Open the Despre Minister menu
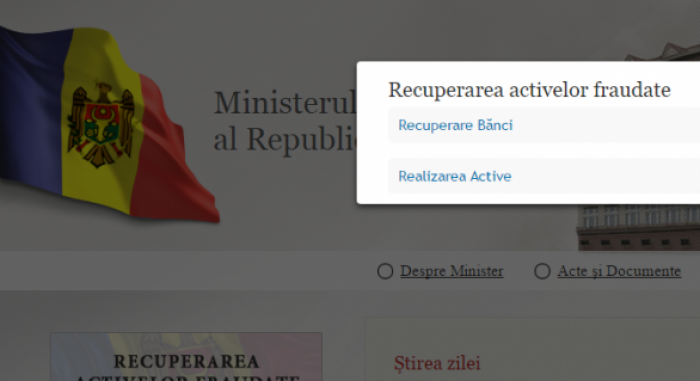The image size is (700, 381). (452, 271)
